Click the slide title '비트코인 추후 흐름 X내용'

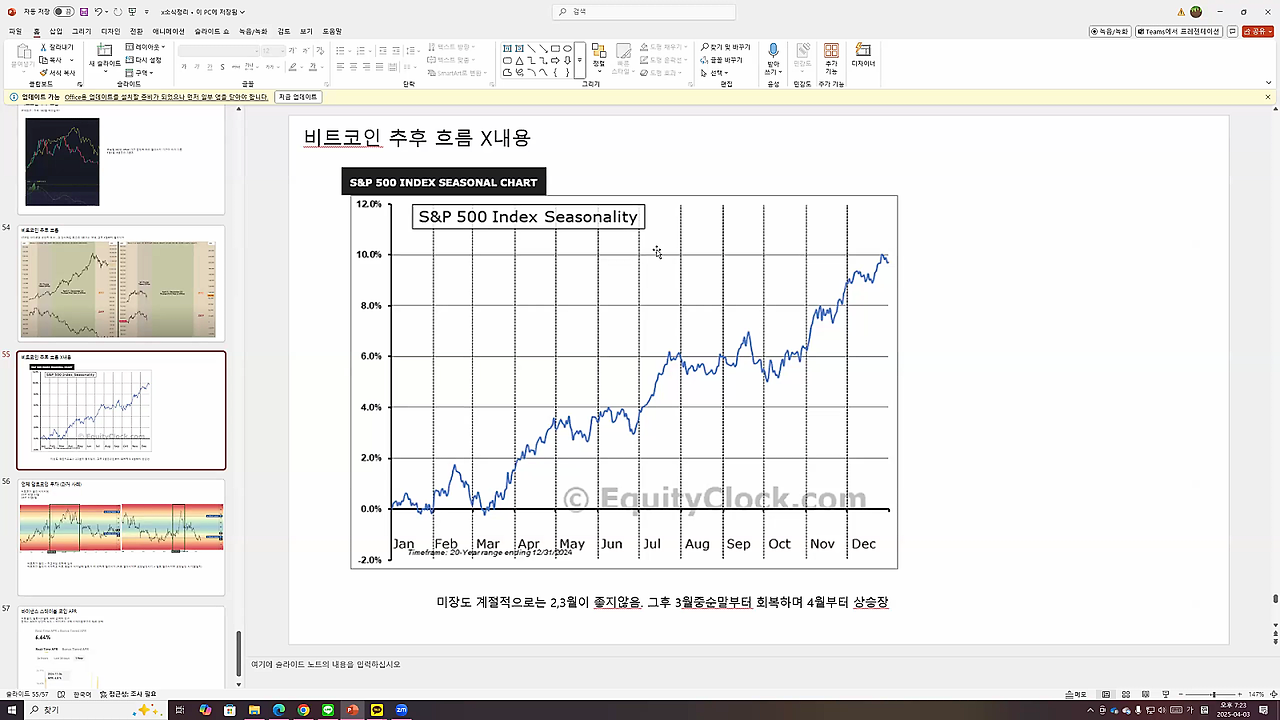pyautogui.click(x=417, y=138)
